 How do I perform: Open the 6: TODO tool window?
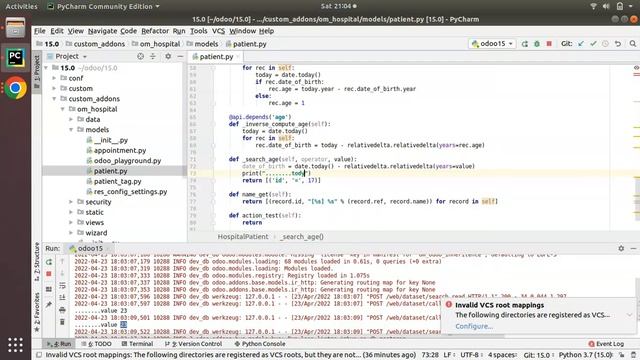[96, 344]
